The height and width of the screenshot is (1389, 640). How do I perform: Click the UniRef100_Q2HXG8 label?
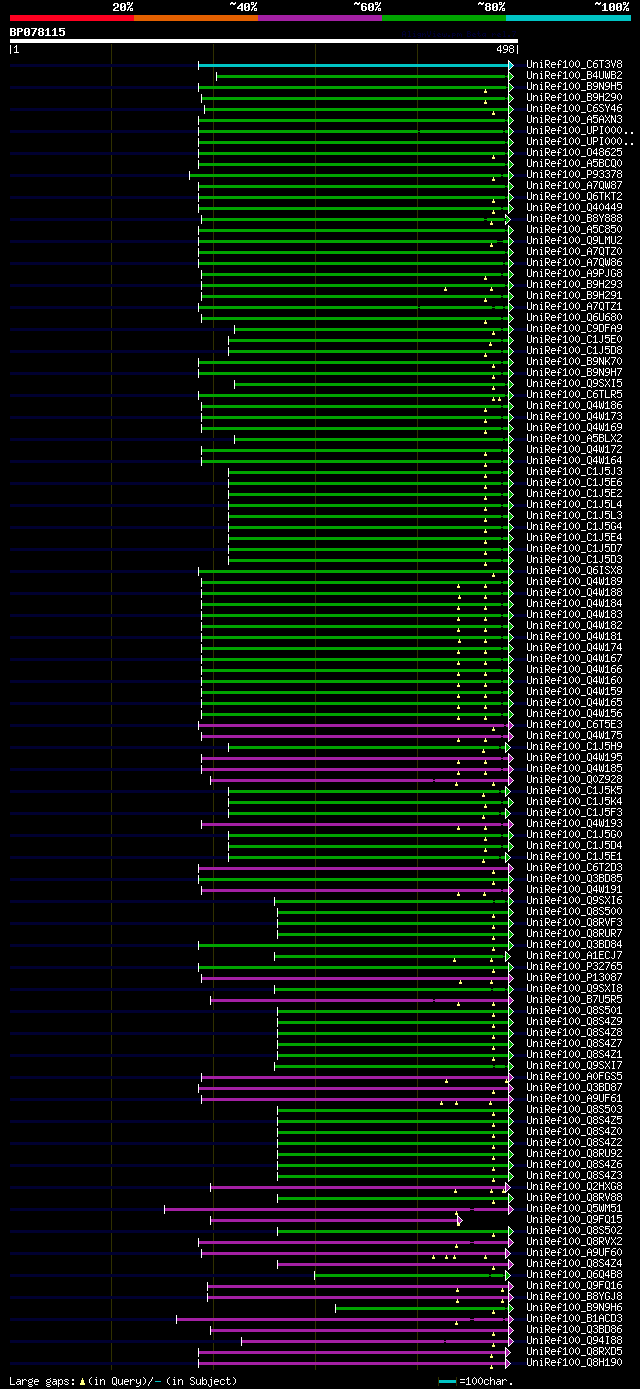click(574, 1186)
